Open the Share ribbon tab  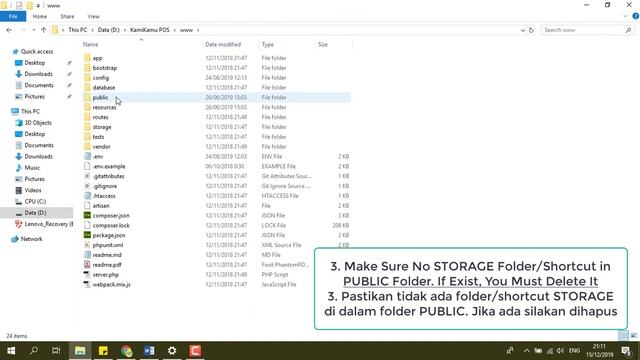(x=67, y=16)
